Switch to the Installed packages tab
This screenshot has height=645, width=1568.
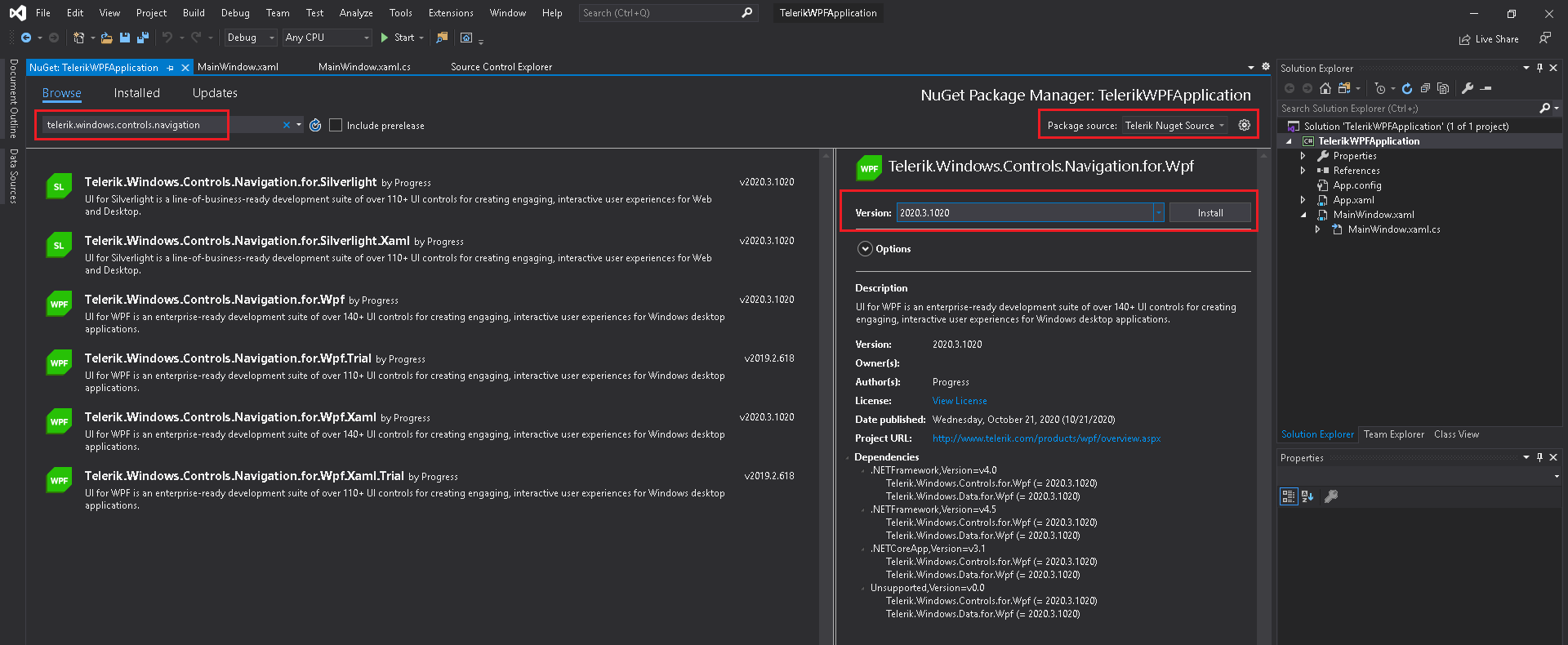click(136, 93)
